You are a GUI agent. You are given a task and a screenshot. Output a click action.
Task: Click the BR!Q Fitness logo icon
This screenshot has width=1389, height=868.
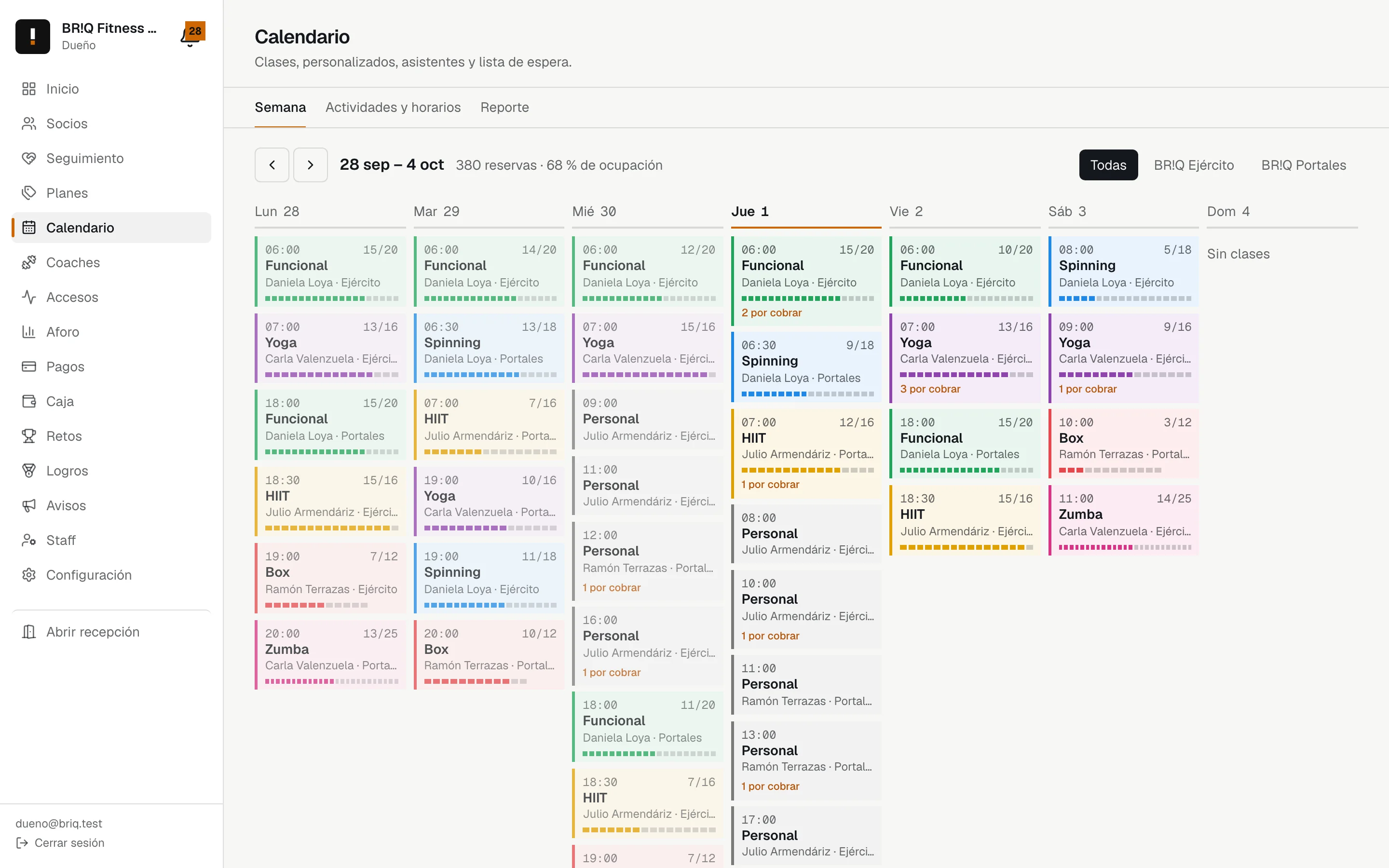(x=33, y=36)
